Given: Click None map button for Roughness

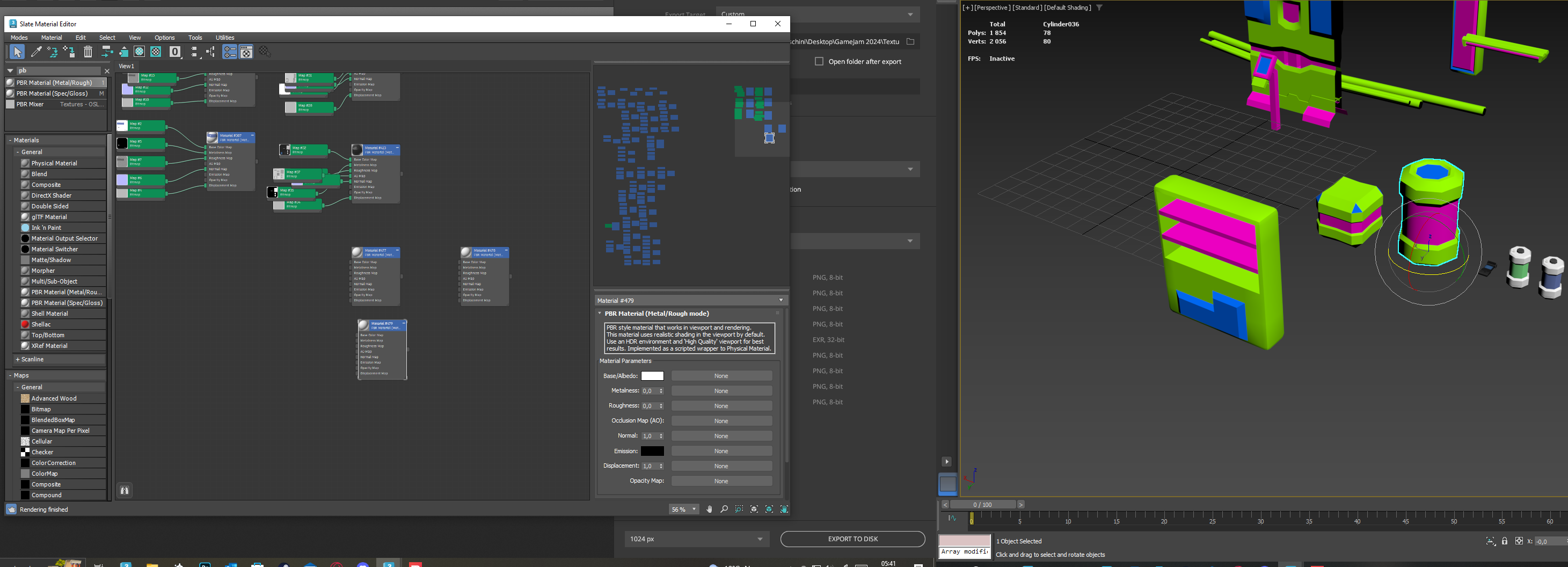Looking at the screenshot, I should tap(721, 405).
